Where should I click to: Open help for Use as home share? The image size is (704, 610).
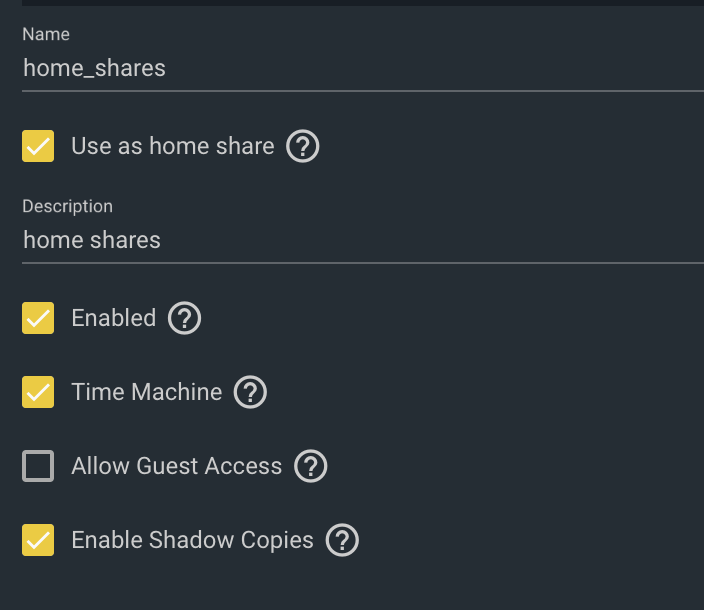(303, 146)
